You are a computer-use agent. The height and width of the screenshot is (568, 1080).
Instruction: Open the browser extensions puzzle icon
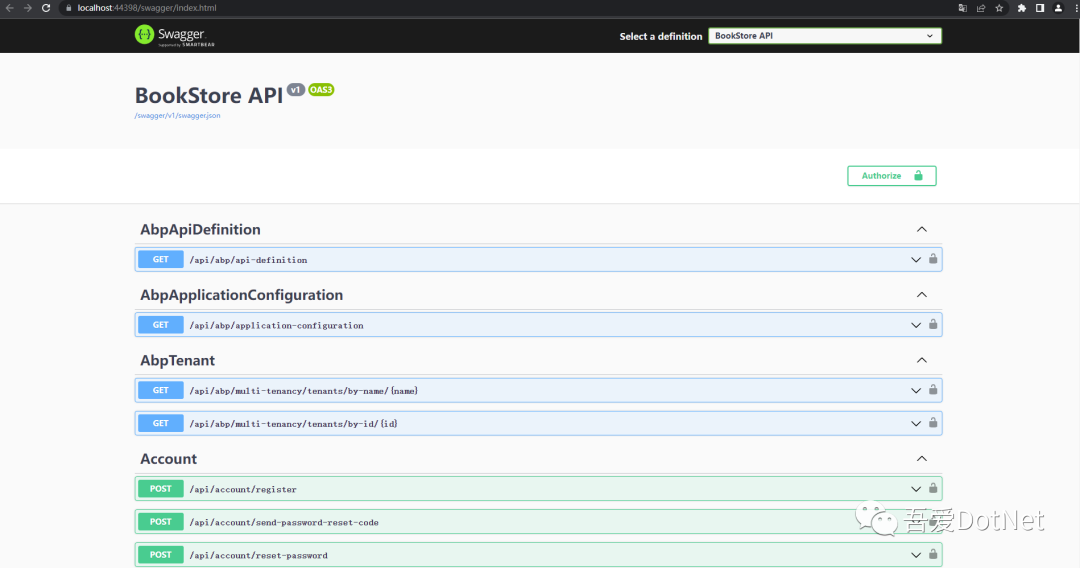(x=1021, y=8)
